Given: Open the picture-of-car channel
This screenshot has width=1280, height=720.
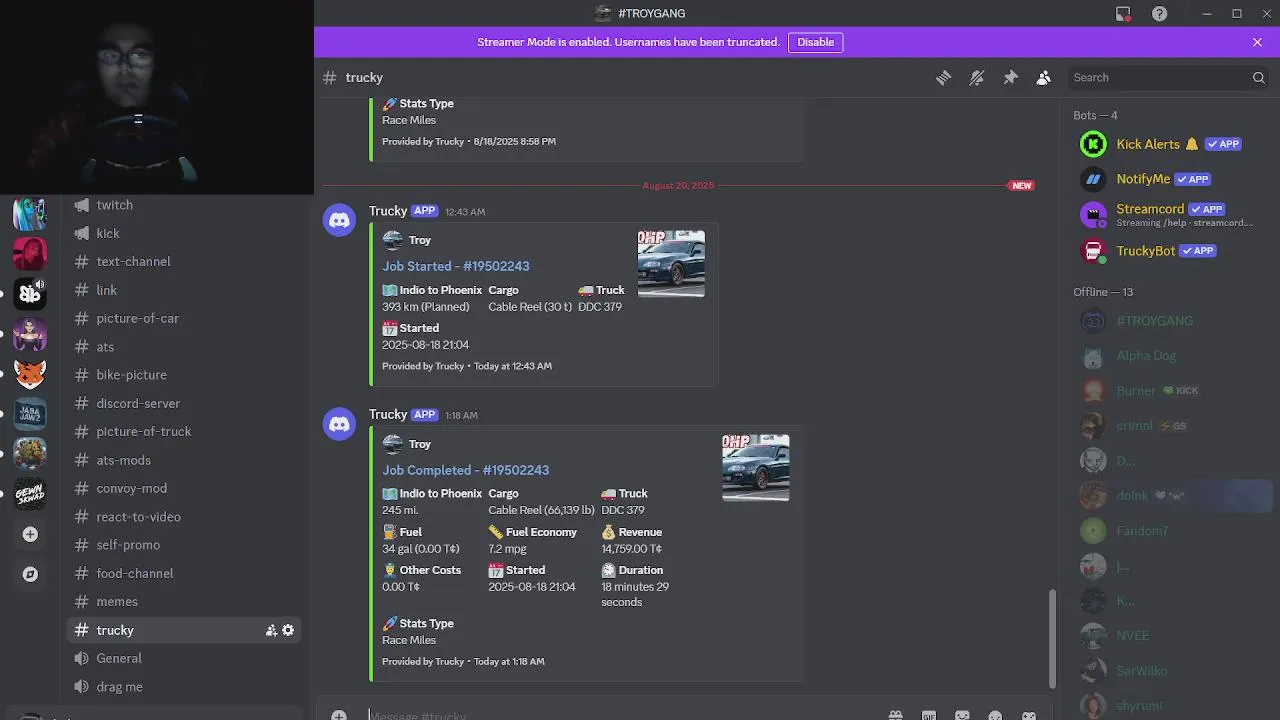Looking at the screenshot, I should point(183,318).
